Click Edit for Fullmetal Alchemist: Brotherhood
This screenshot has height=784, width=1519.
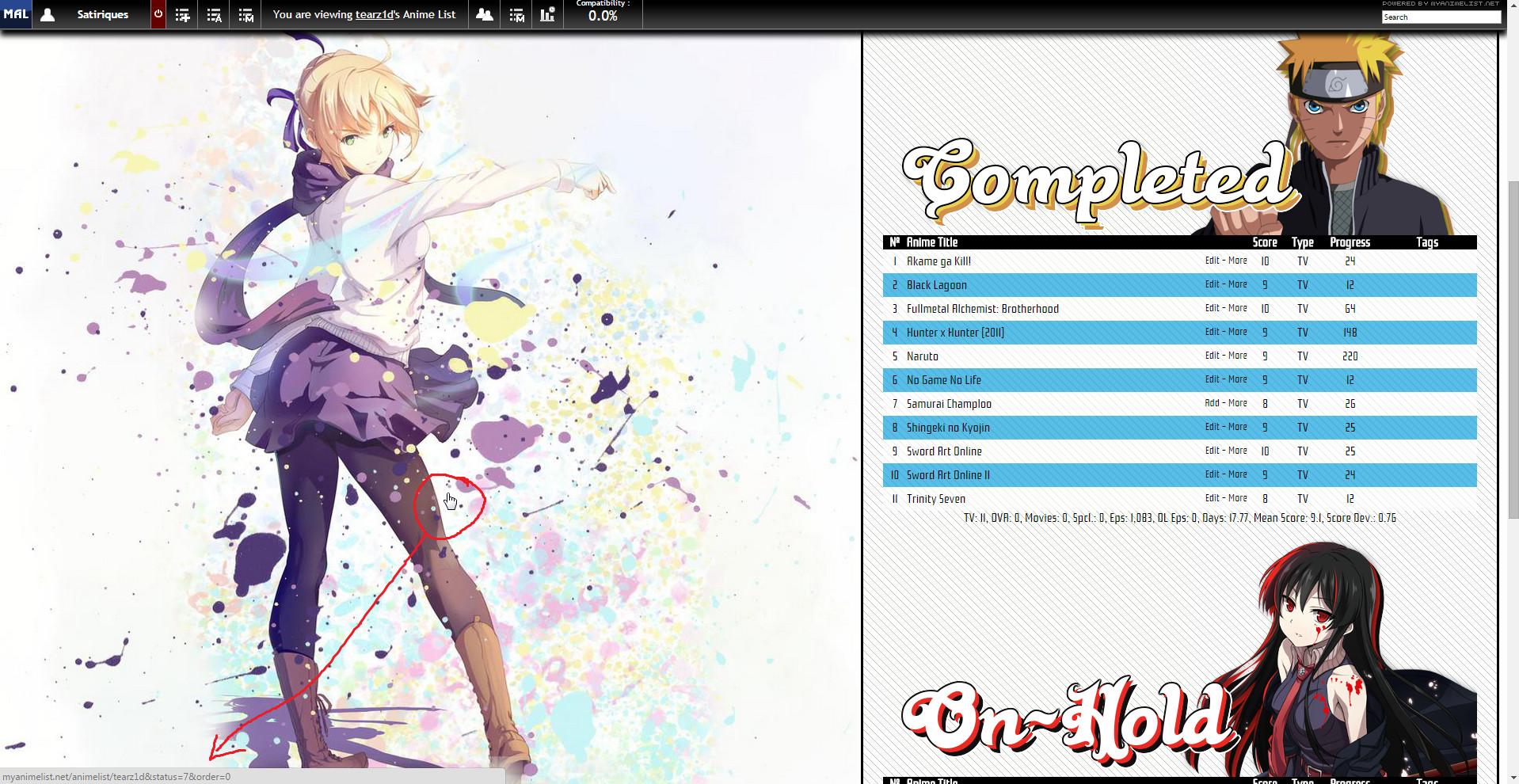tap(1212, 308)
